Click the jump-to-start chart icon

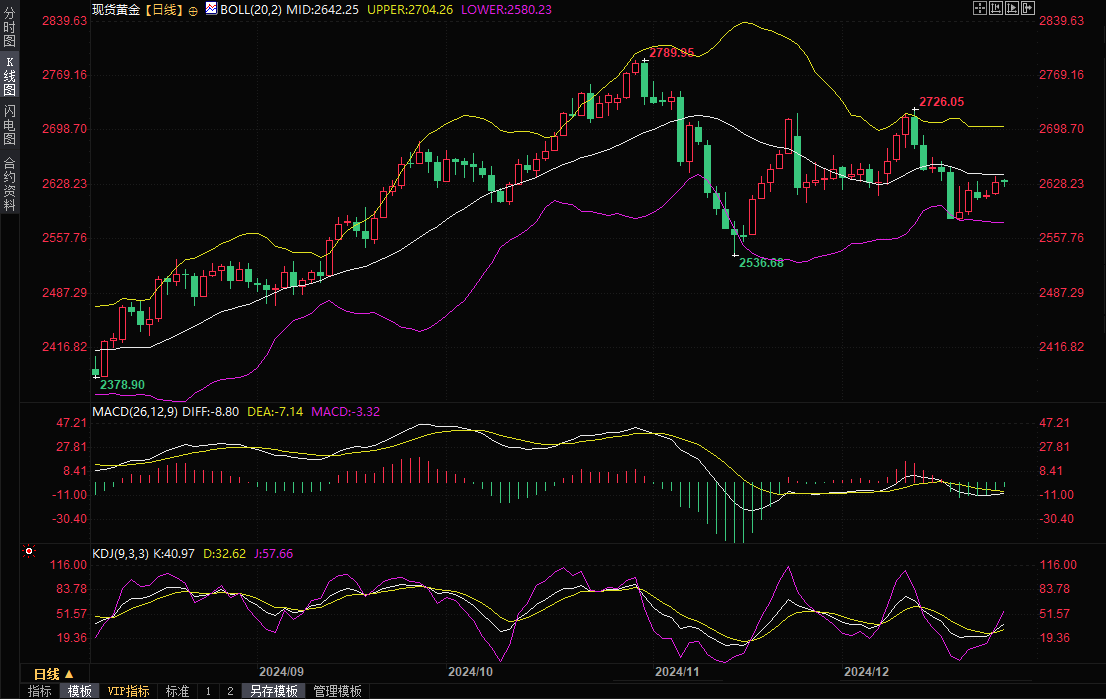(995, 8)
